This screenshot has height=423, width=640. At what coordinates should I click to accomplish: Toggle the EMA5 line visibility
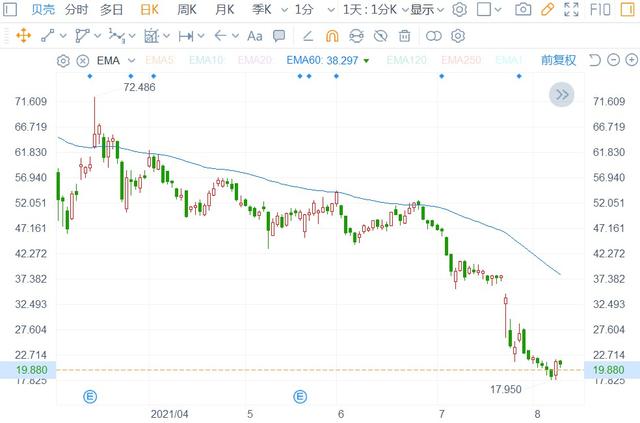click(x=160, y=61)
